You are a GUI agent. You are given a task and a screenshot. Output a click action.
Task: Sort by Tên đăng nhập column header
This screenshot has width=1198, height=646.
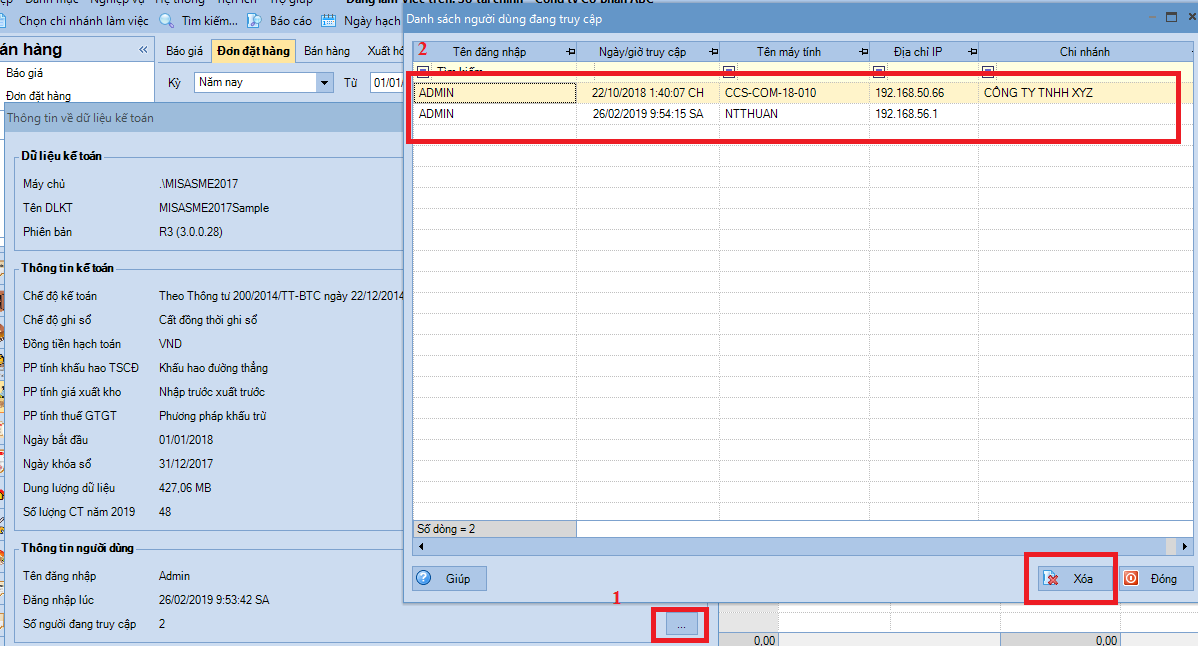489,52
